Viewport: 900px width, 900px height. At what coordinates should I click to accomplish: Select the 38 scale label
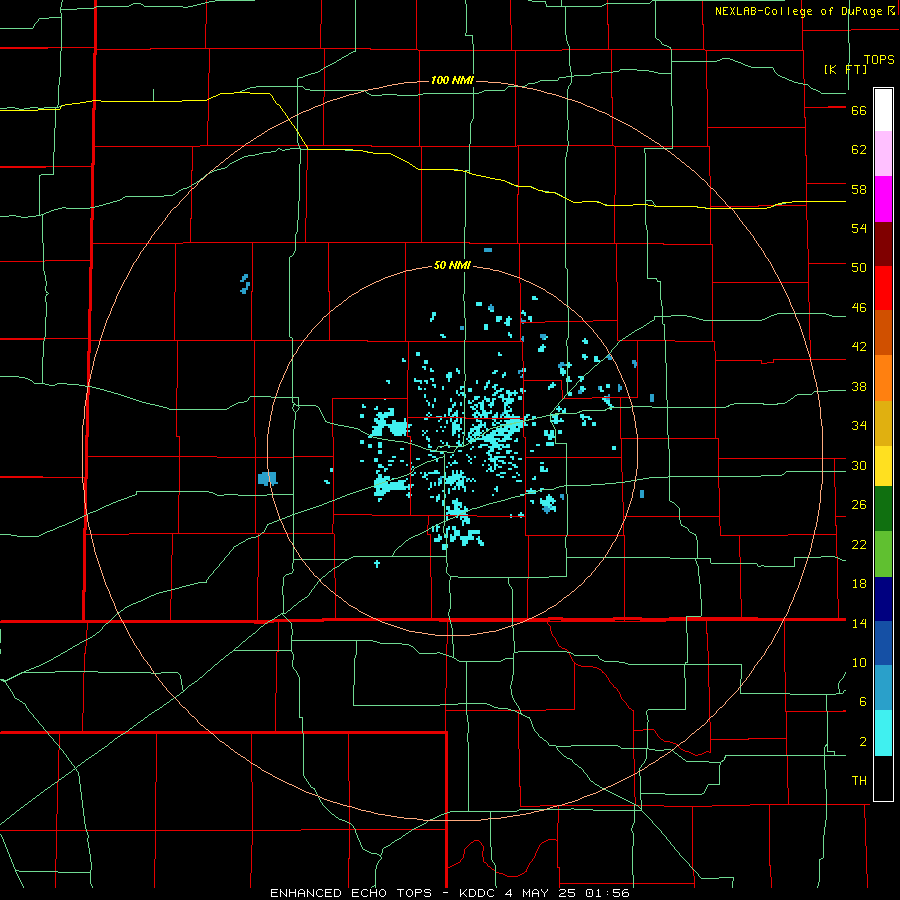859,386
